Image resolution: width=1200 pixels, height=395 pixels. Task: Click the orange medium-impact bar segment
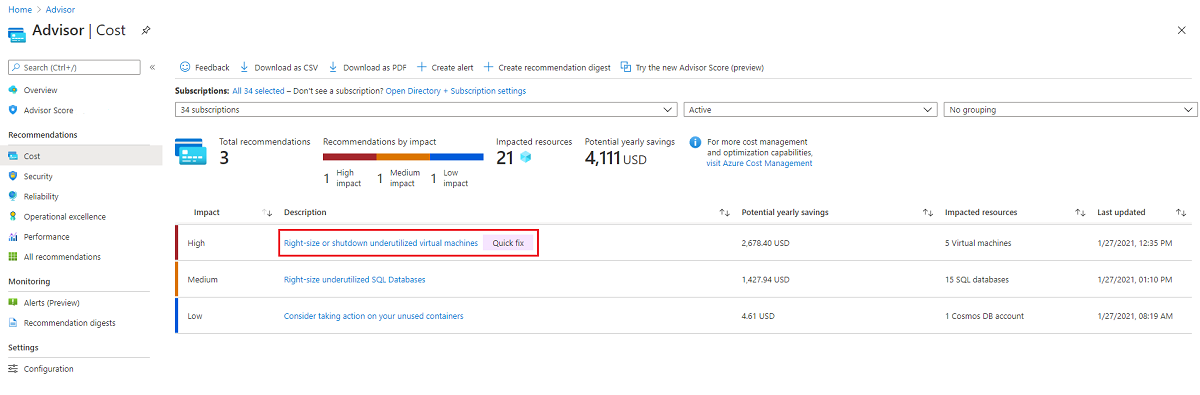coord(403,157)
